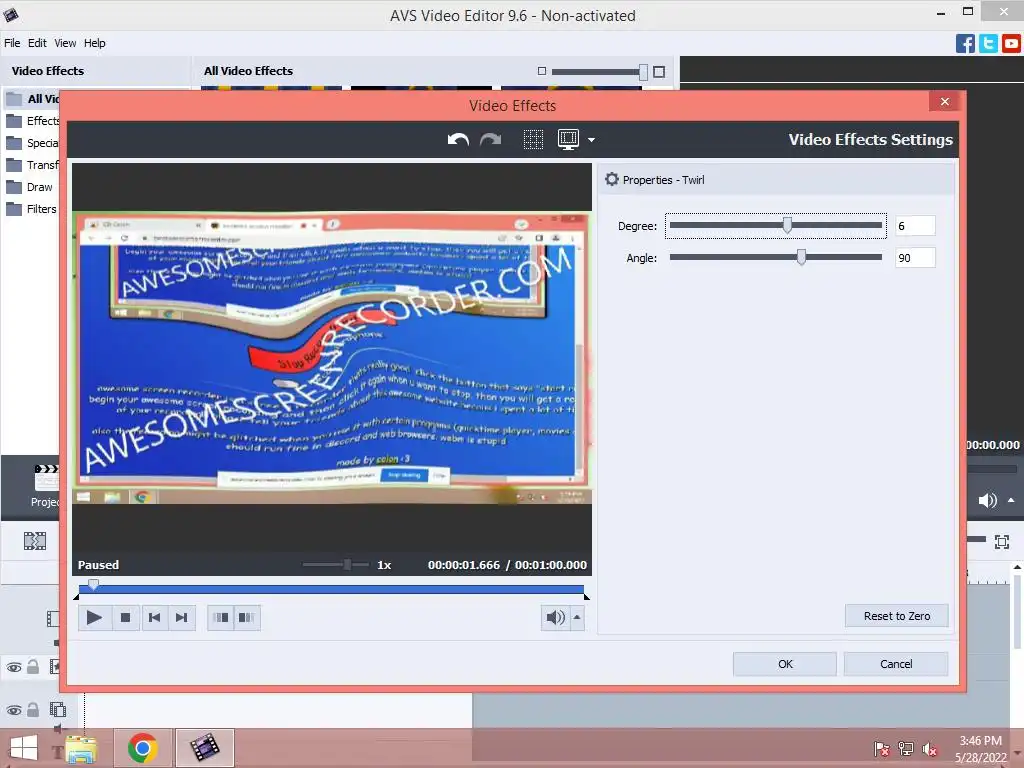Go to next frame in preview
This screenshot has width=1024, height=768.
(x=182, y=617)
